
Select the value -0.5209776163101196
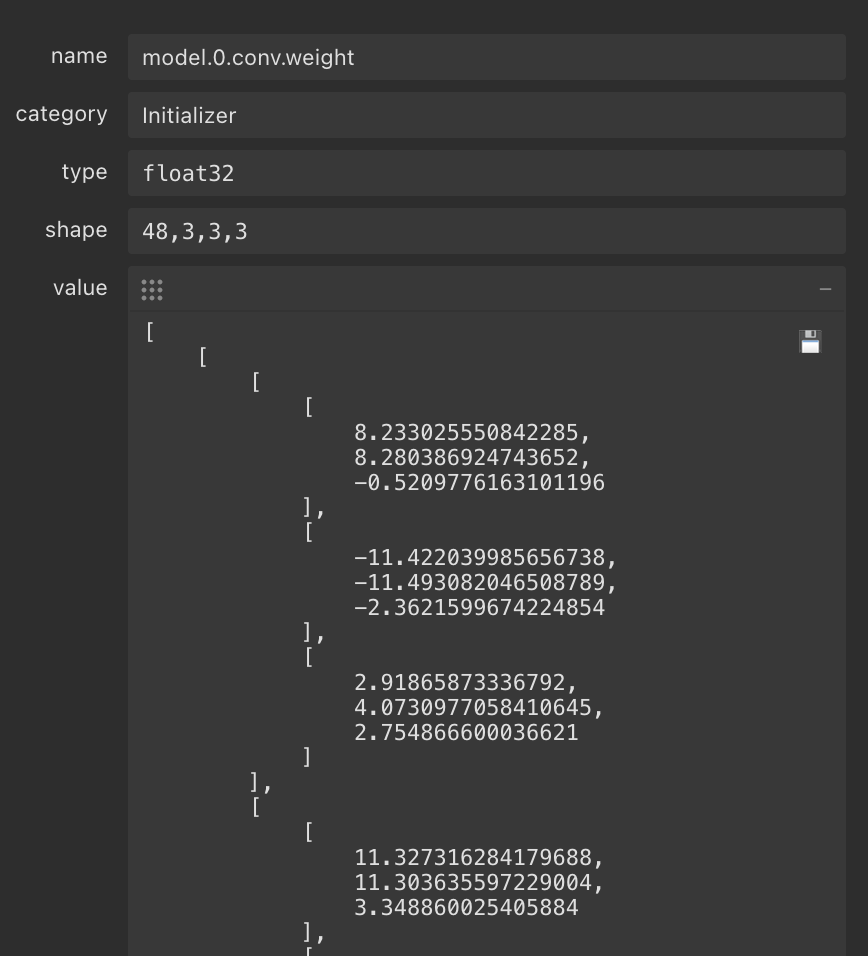[x=479, y=483]
